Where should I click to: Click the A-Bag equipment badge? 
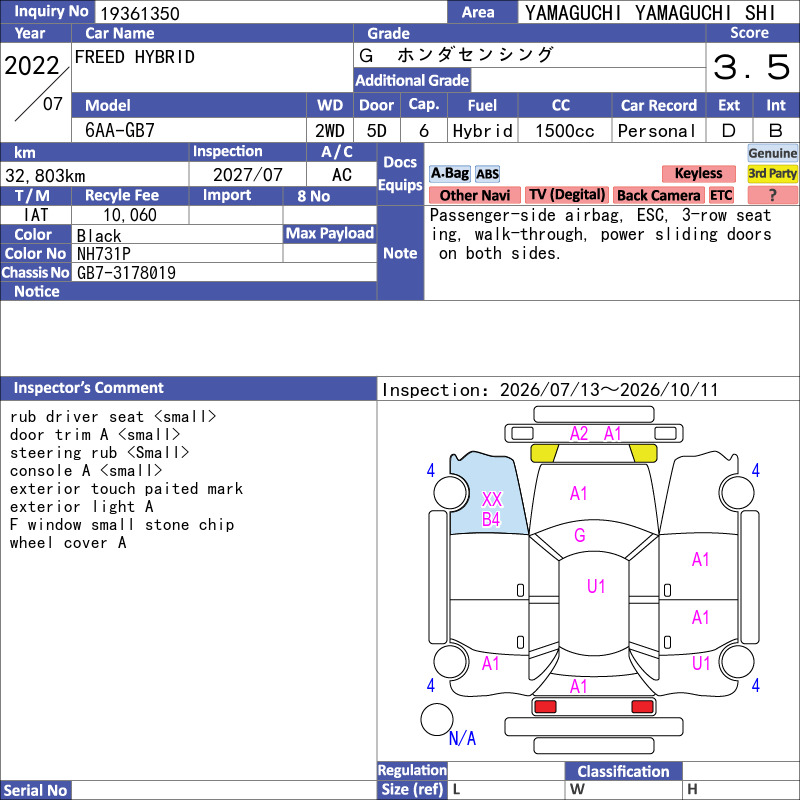pos(449,173)
